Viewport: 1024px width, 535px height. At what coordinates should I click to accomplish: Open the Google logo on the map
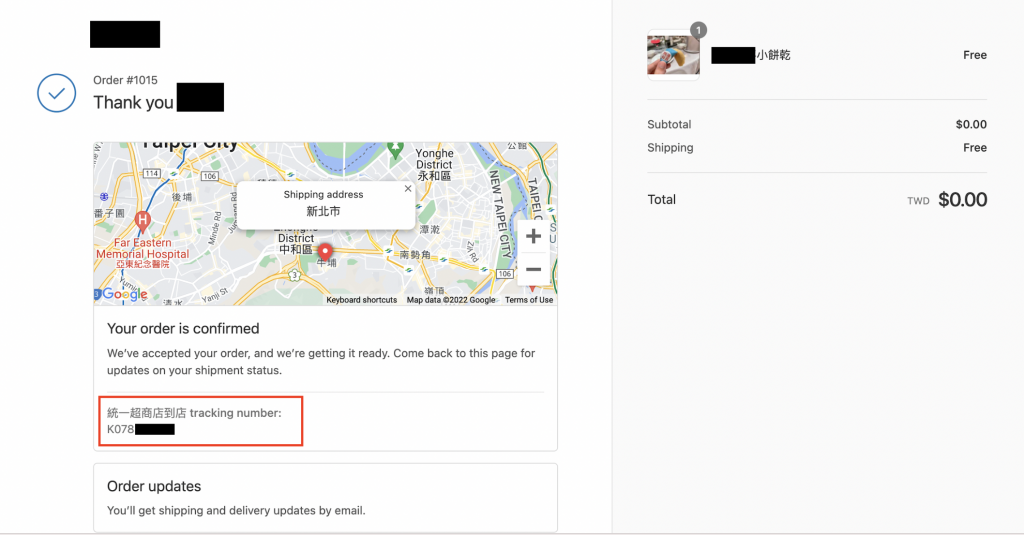click(x=124, y=294)
